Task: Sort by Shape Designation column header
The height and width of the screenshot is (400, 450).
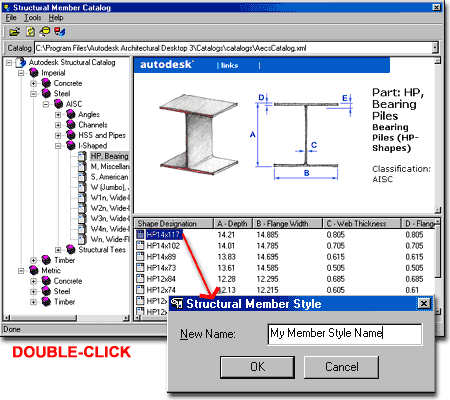Action: coord(174,223)
